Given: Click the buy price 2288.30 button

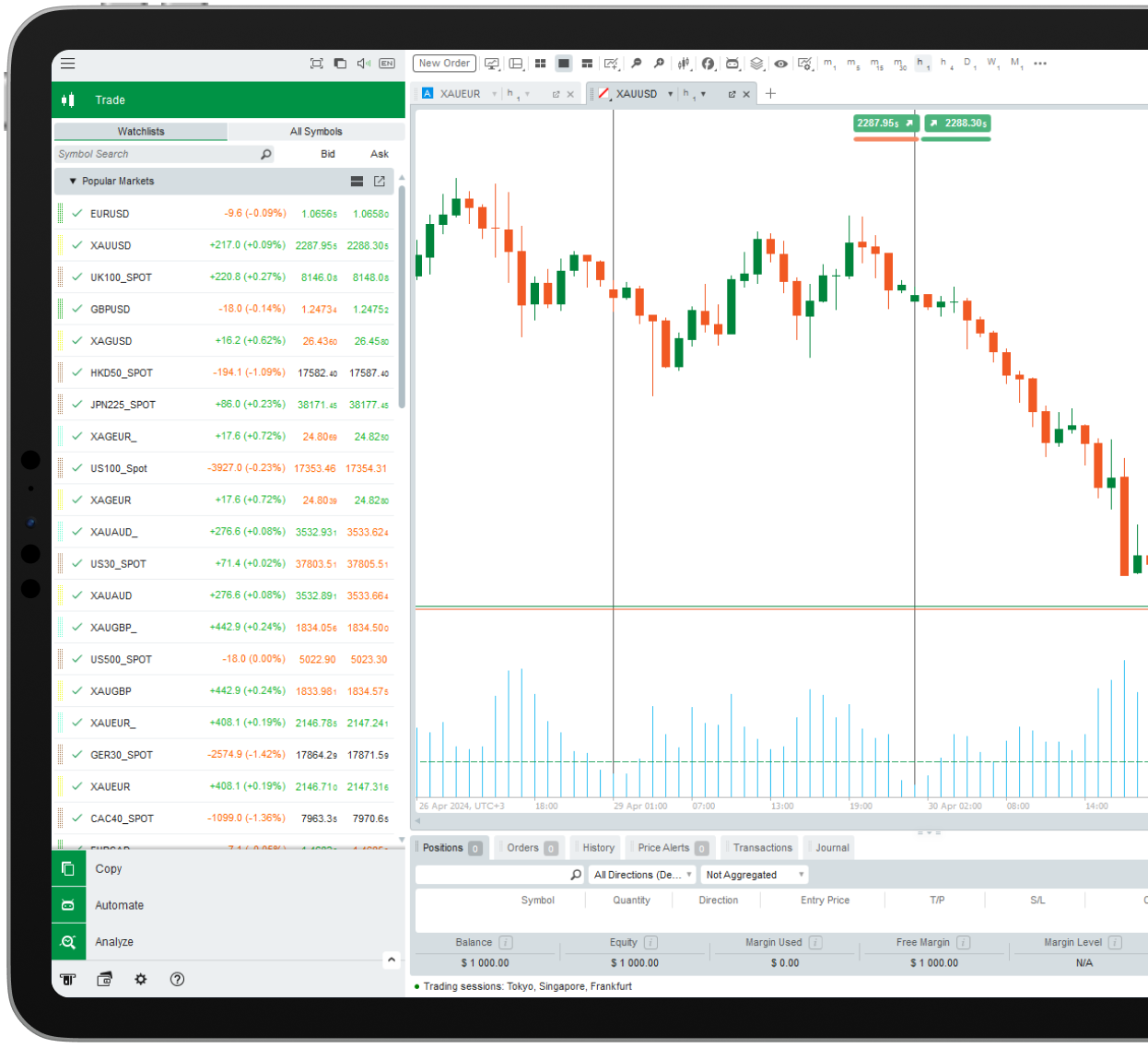Looking at the screenshot, I should pyautogui.click(x=957, y=124).
